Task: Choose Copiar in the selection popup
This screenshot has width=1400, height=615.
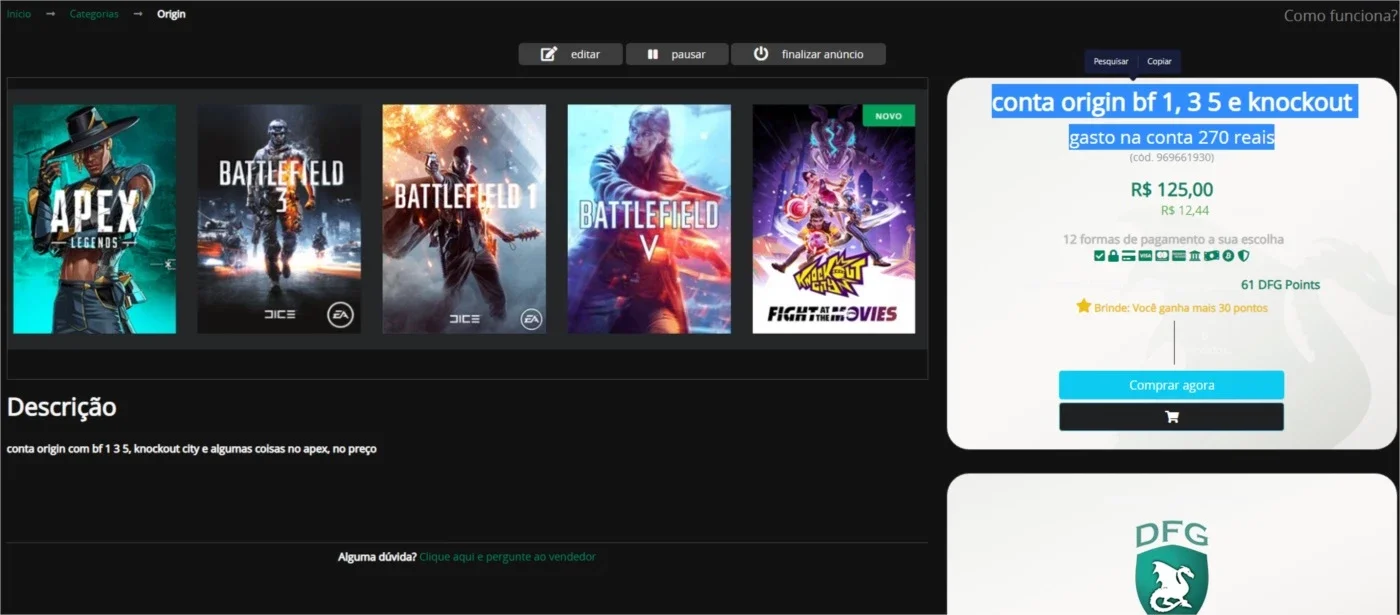Action: [x=1159, y=62]
